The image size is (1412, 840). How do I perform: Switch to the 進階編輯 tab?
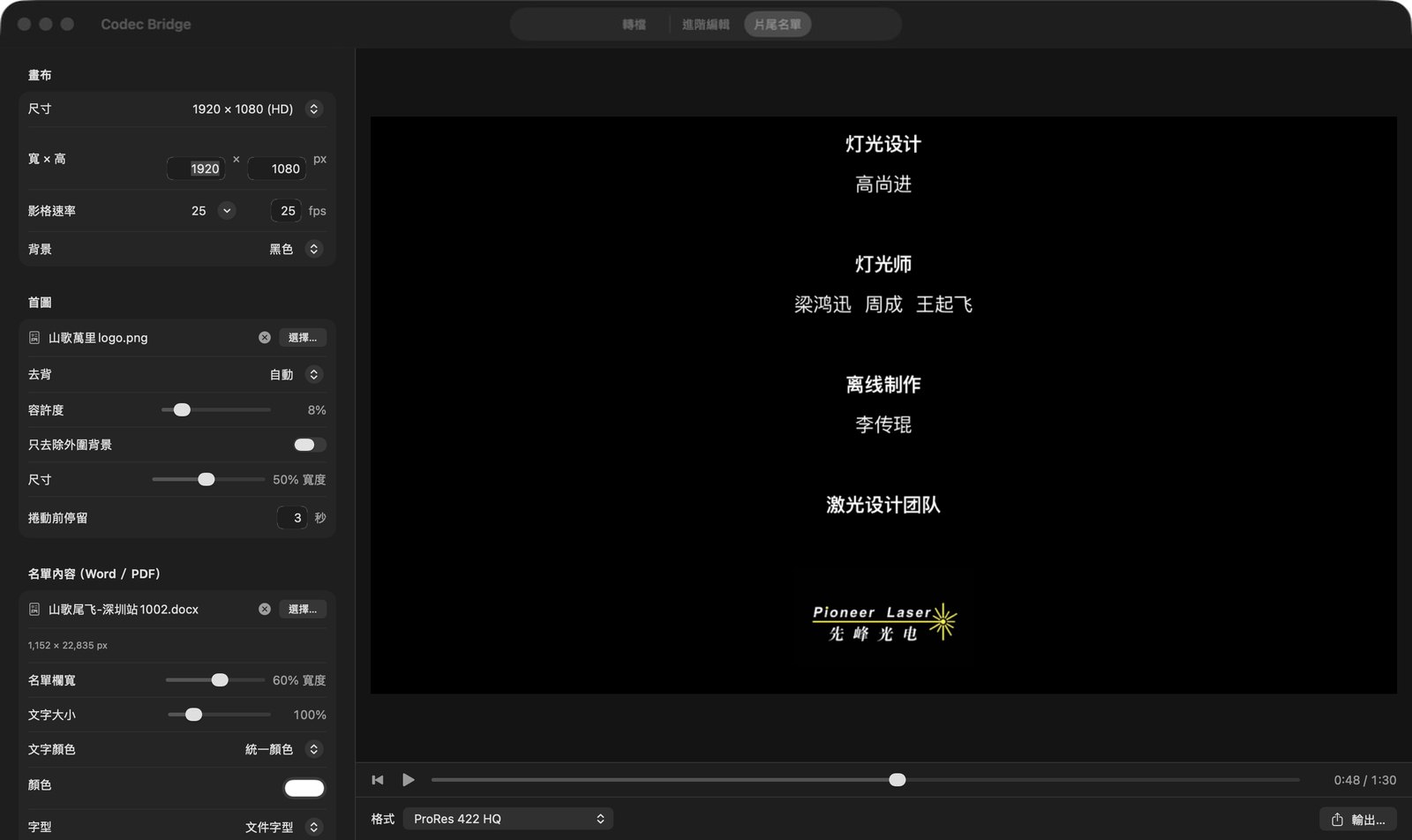coord(706,25)
